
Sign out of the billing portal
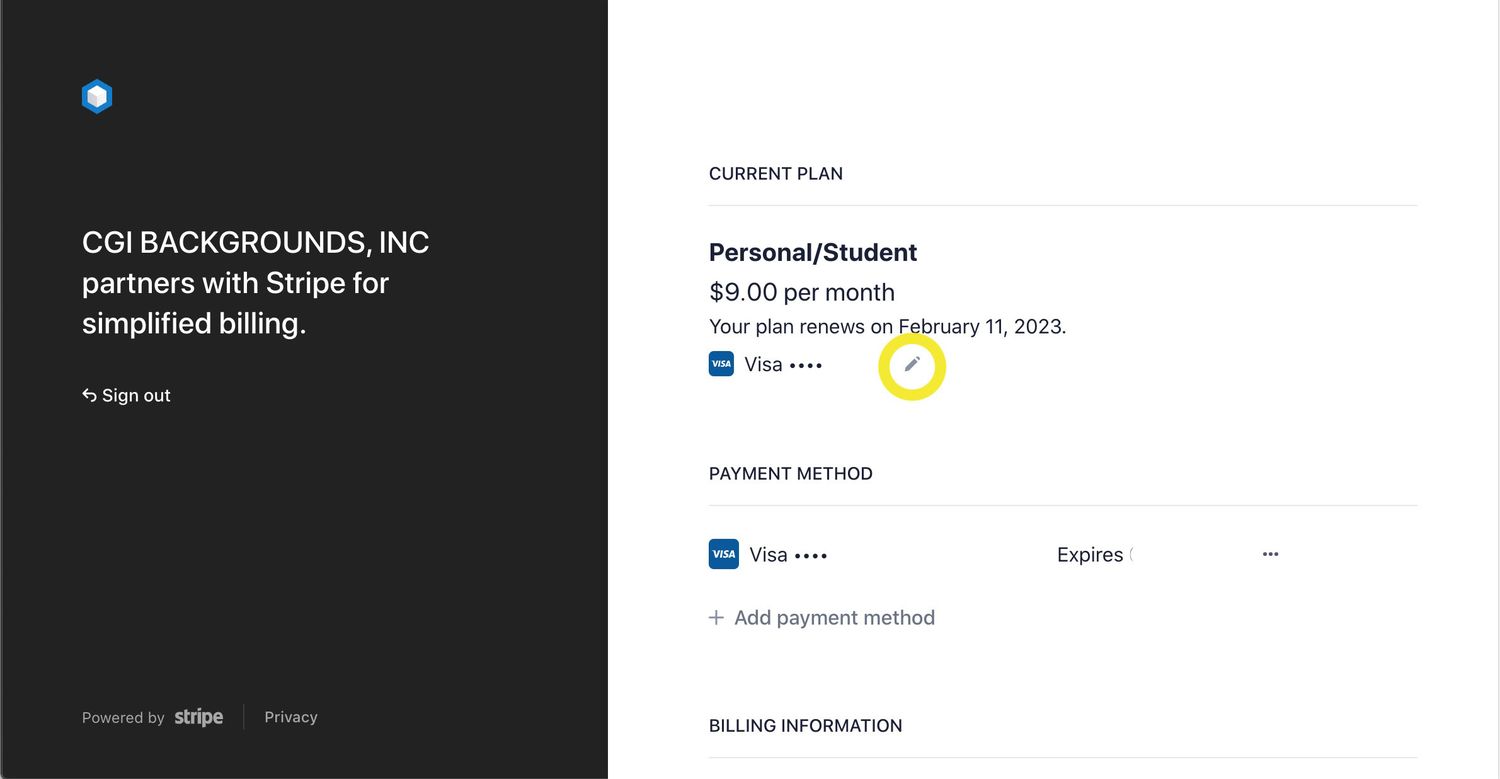126,395
